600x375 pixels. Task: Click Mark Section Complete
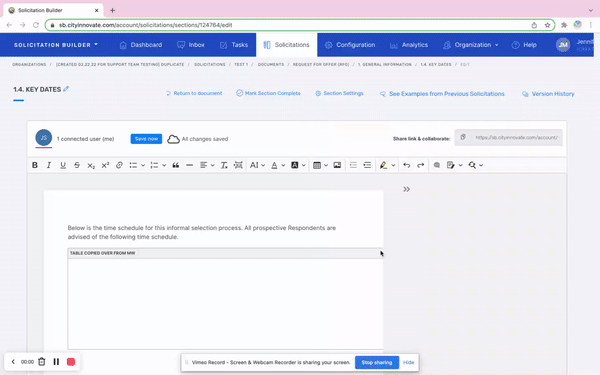(268, 93)
